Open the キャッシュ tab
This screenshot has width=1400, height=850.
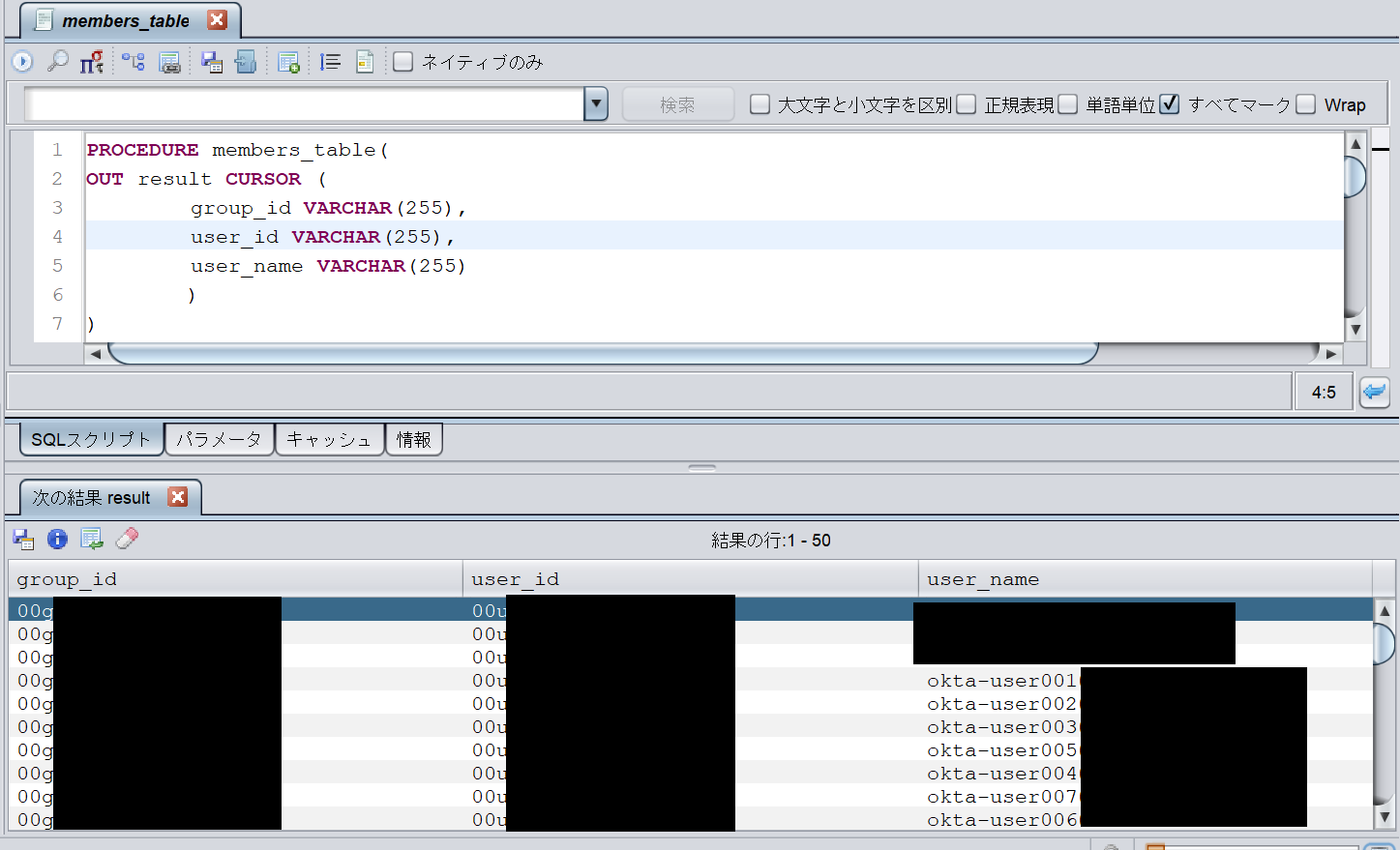click(329, 439)
